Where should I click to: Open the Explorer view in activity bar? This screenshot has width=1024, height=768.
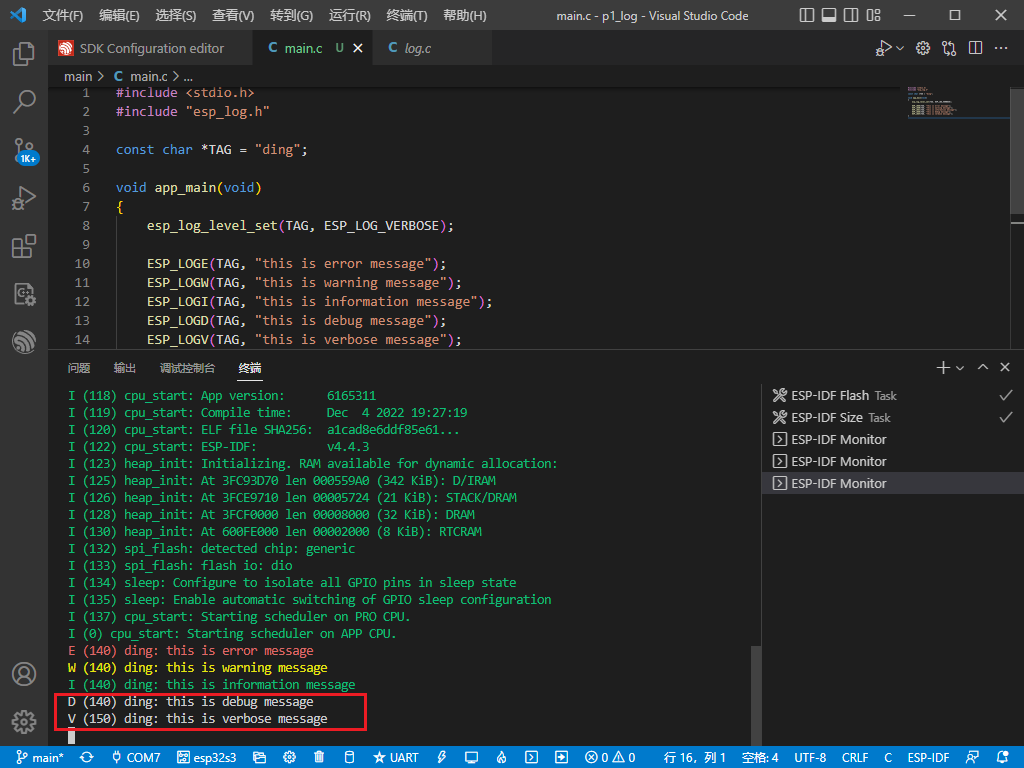(x=24, y=54)
